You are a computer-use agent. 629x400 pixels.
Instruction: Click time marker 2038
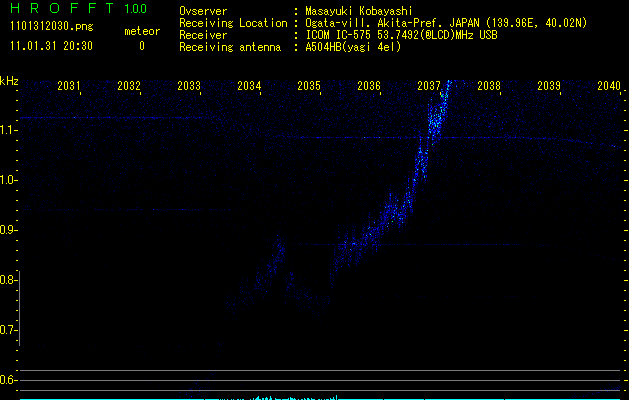pyautogui.click(x=489, y=85)
